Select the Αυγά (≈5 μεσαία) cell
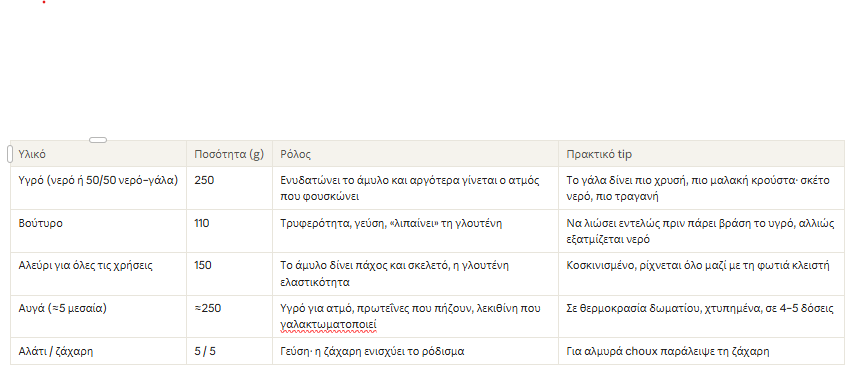This screenshot has width=860, height=374. [x=99, y=316]
